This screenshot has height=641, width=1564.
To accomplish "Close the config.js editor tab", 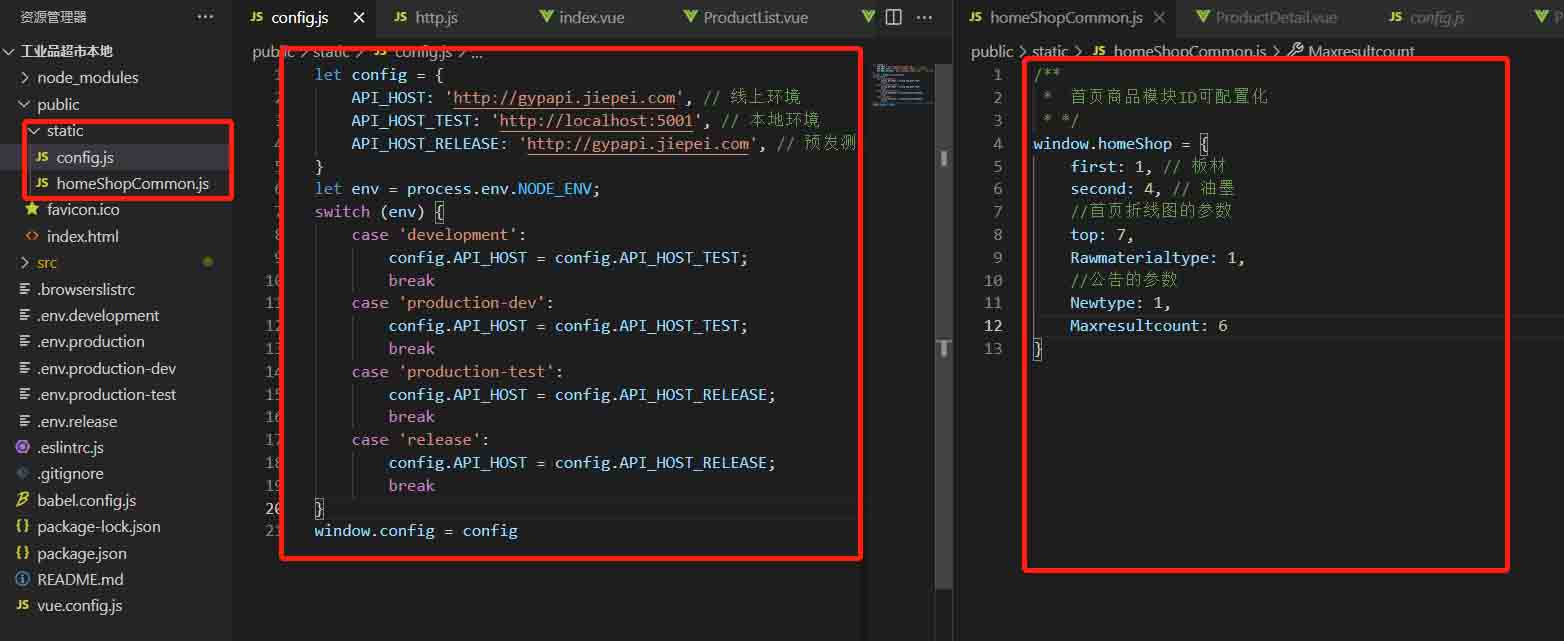I will (359, 18).
